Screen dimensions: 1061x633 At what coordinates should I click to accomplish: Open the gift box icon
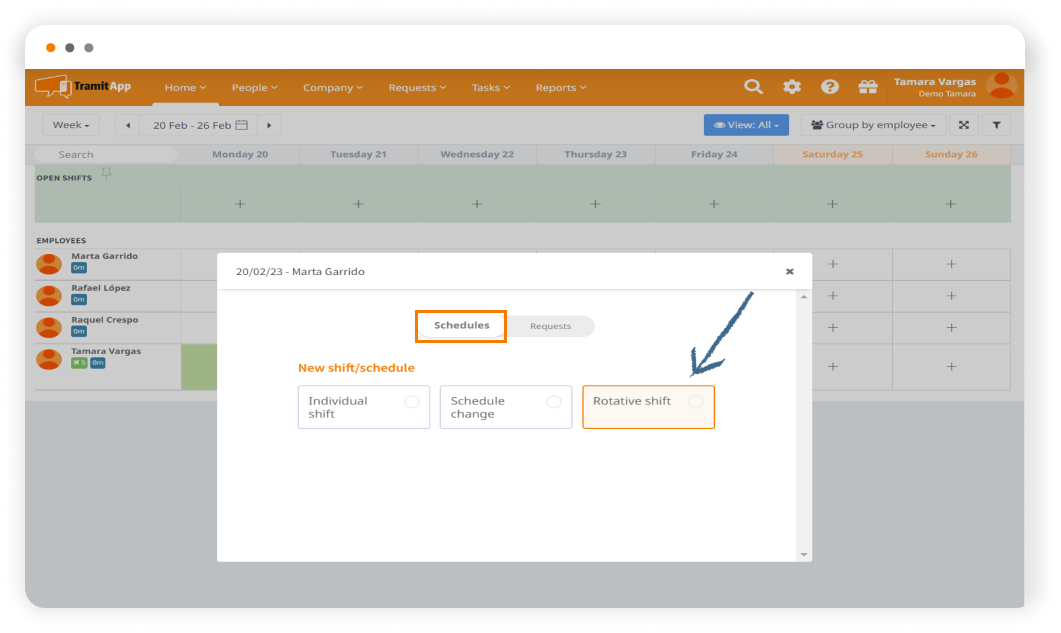pyautogui.click(x=867, y=87)
